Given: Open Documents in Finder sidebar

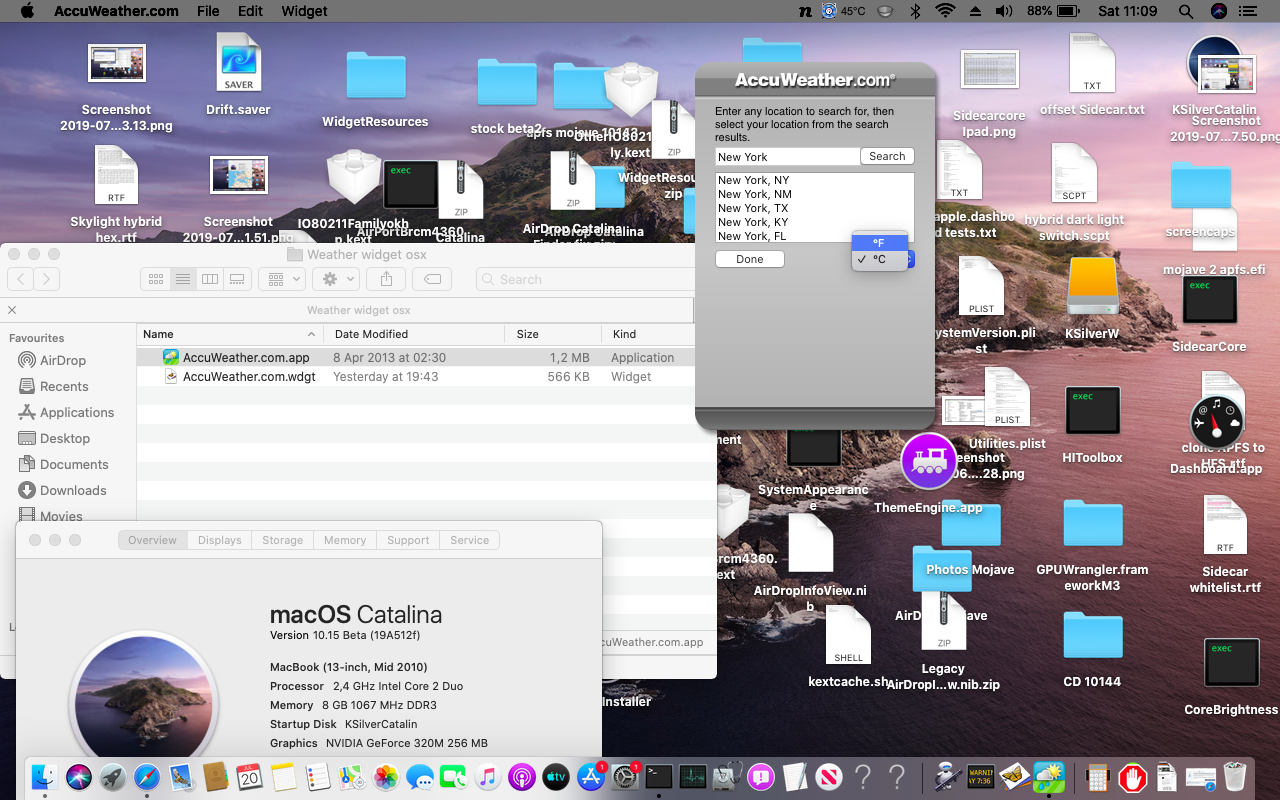Looking at the screenshot, I should click(x=63, y=464).
